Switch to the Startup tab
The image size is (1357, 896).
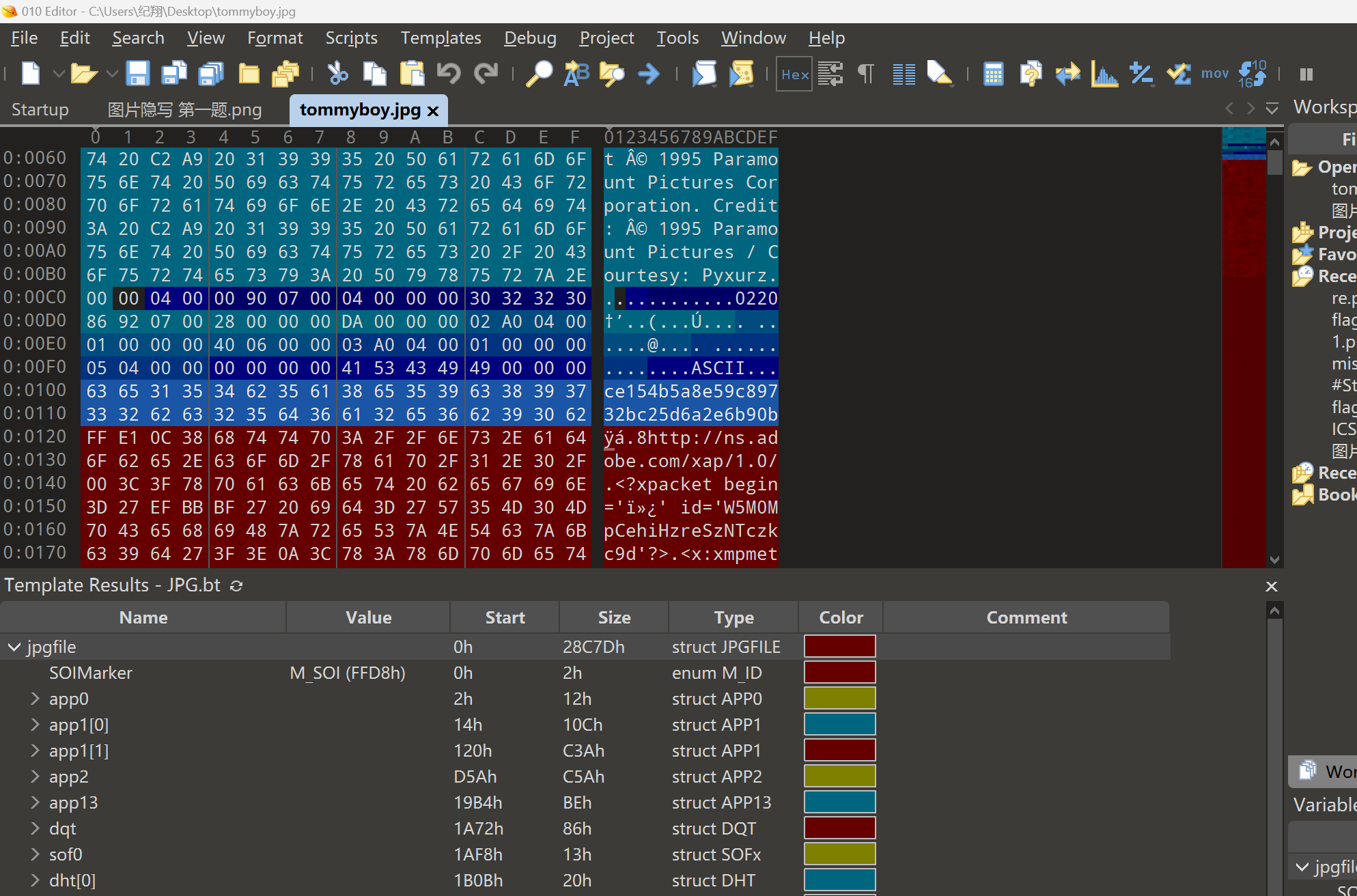click(40, 109)
